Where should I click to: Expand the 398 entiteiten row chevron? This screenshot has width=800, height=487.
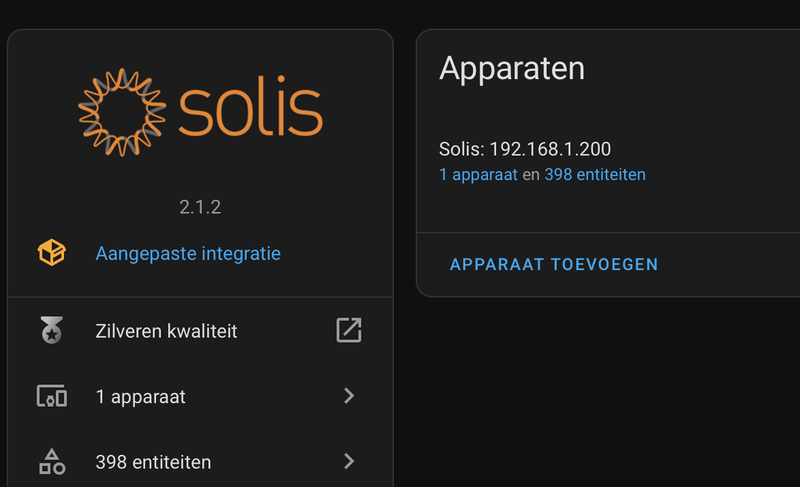pos(349,461)
